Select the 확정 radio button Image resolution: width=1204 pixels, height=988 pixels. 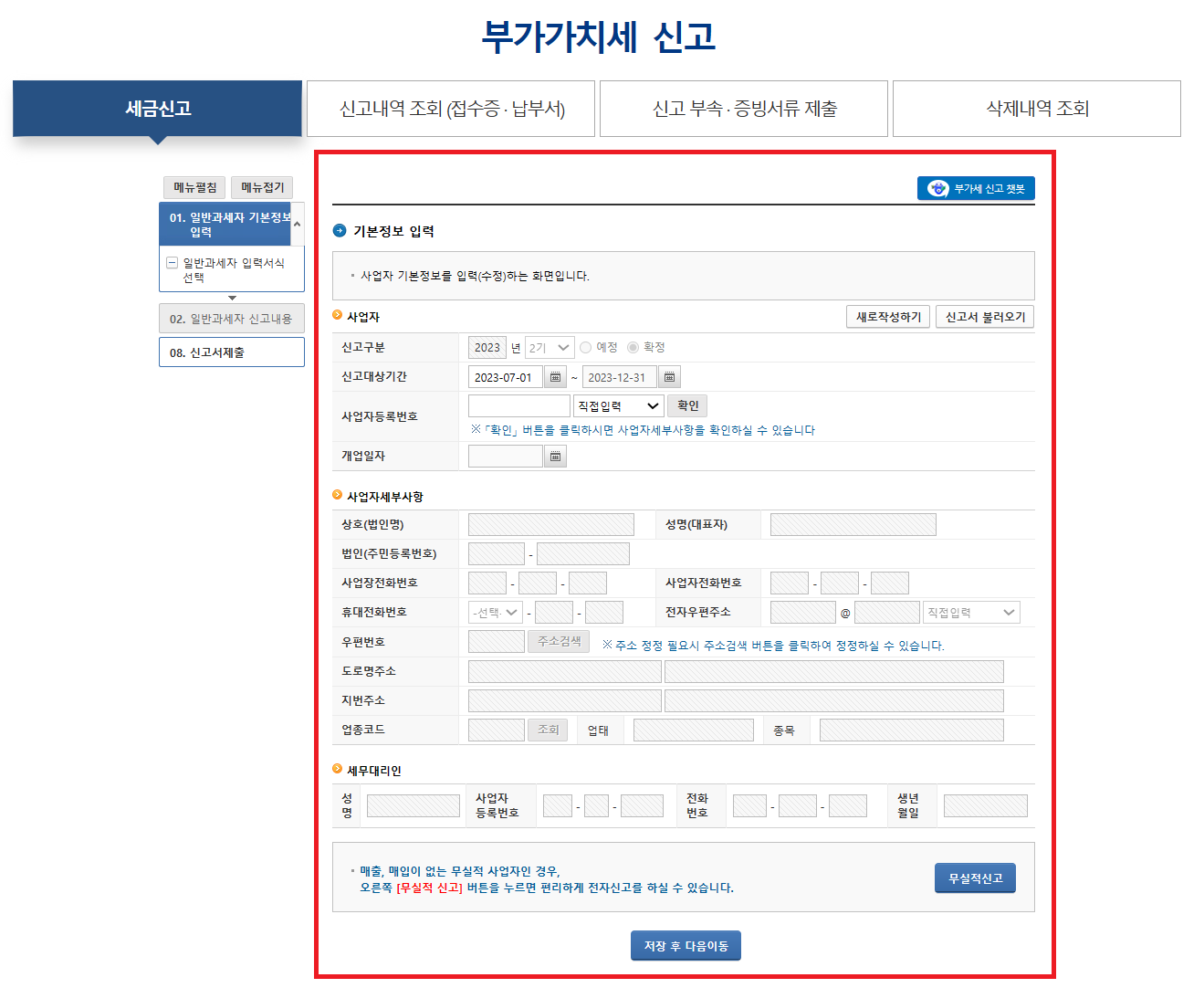pos(633,346)
